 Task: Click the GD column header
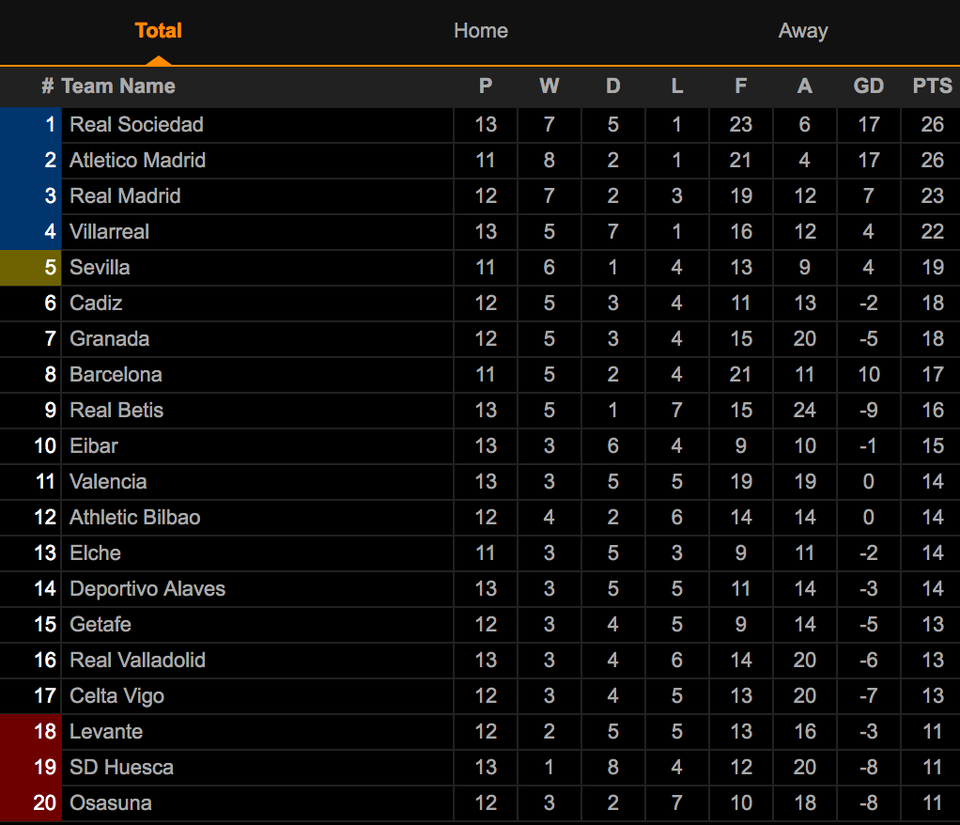click(x=868, y=86)
